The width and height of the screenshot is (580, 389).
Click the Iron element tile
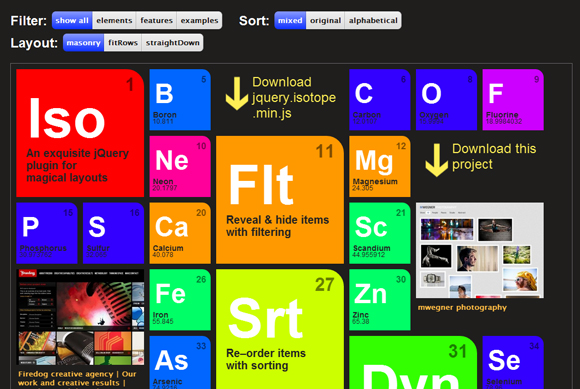click(180, 300)
